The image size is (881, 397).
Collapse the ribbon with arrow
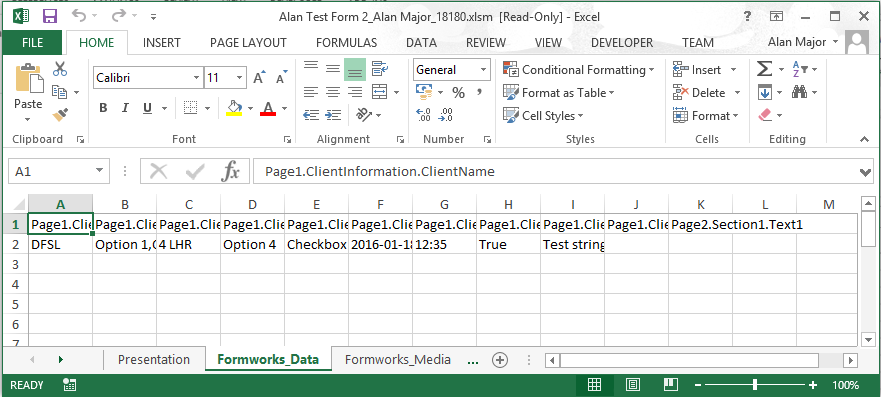(864, 139)
